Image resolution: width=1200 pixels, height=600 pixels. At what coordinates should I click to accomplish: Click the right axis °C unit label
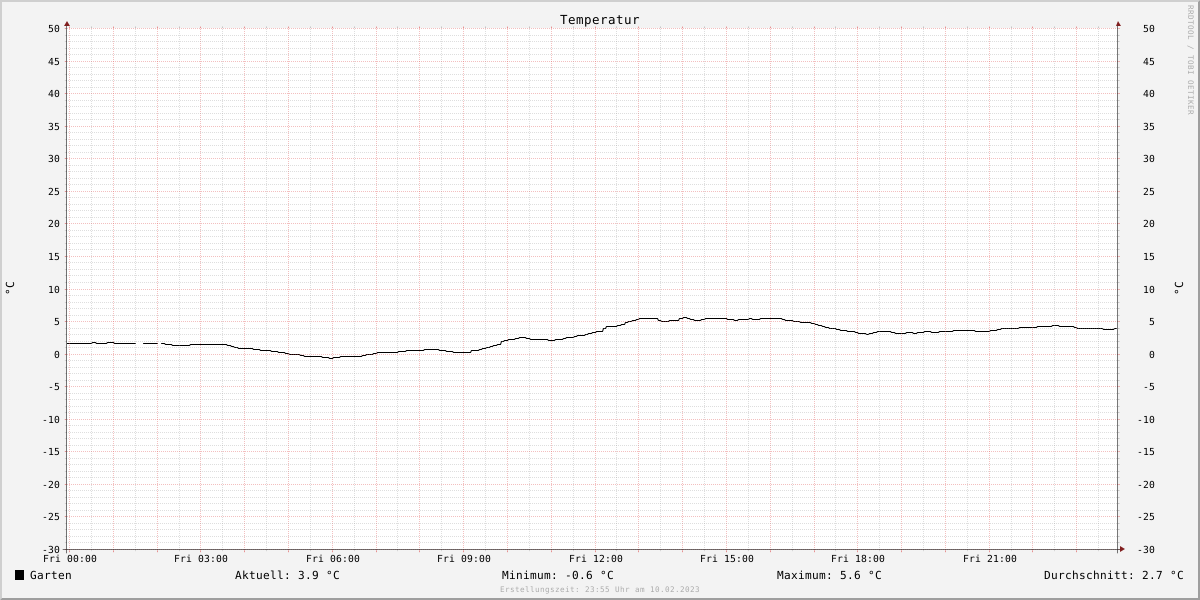click(x=1178, y=288)
